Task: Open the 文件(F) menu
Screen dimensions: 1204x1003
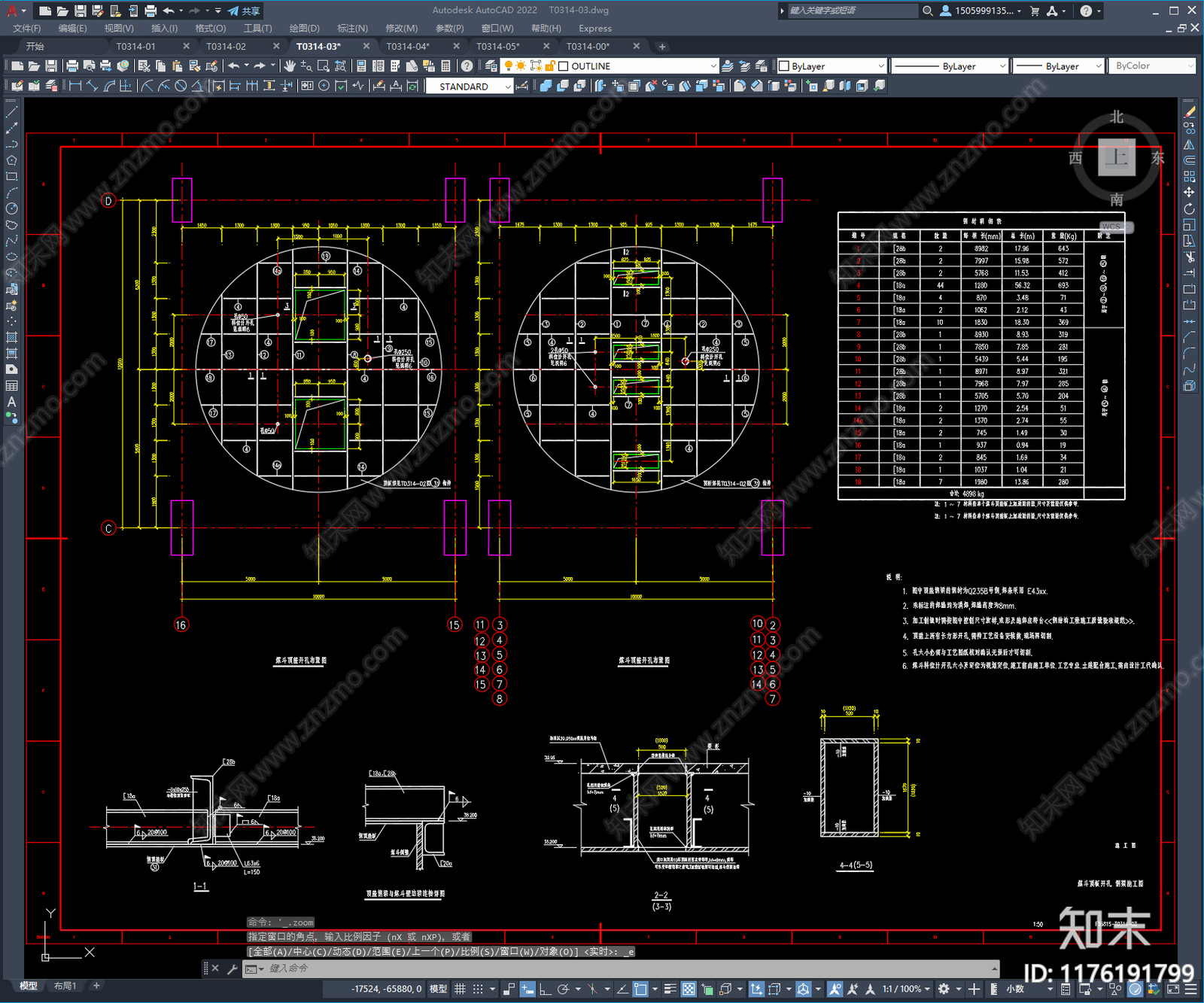Action: 26,28
